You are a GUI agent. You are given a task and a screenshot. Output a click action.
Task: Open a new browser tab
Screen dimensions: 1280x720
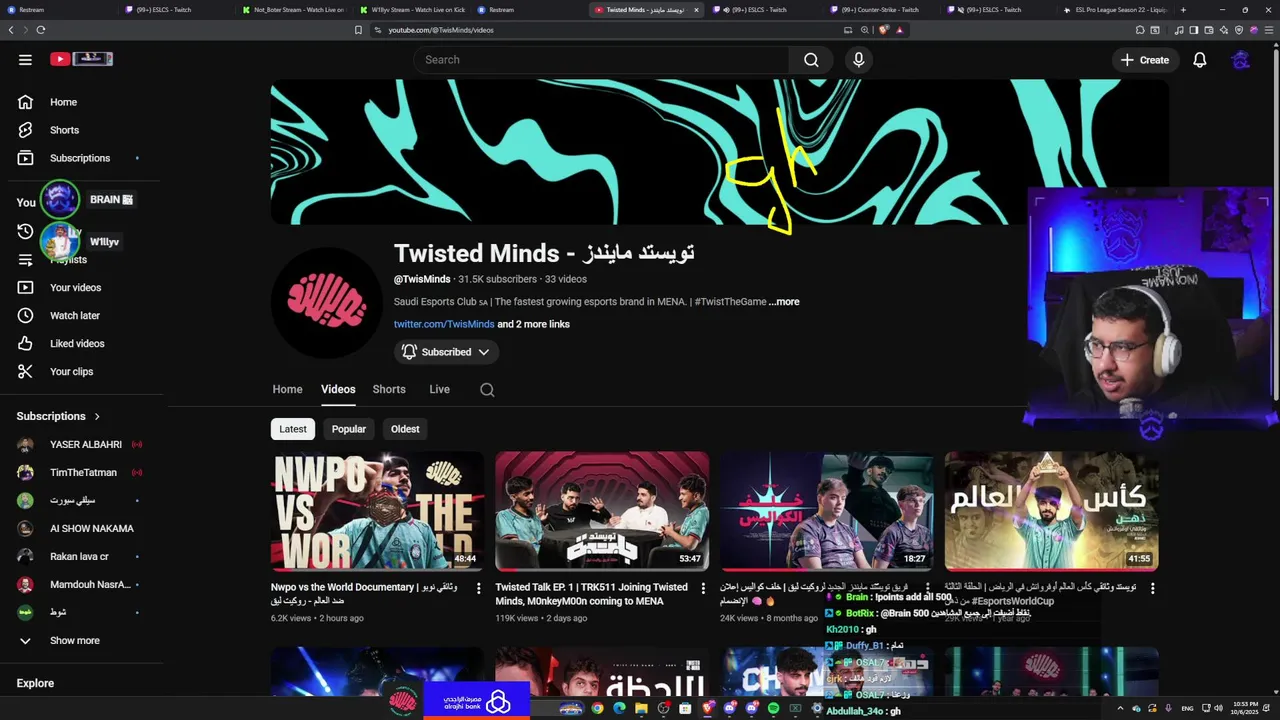point(1183,10)
